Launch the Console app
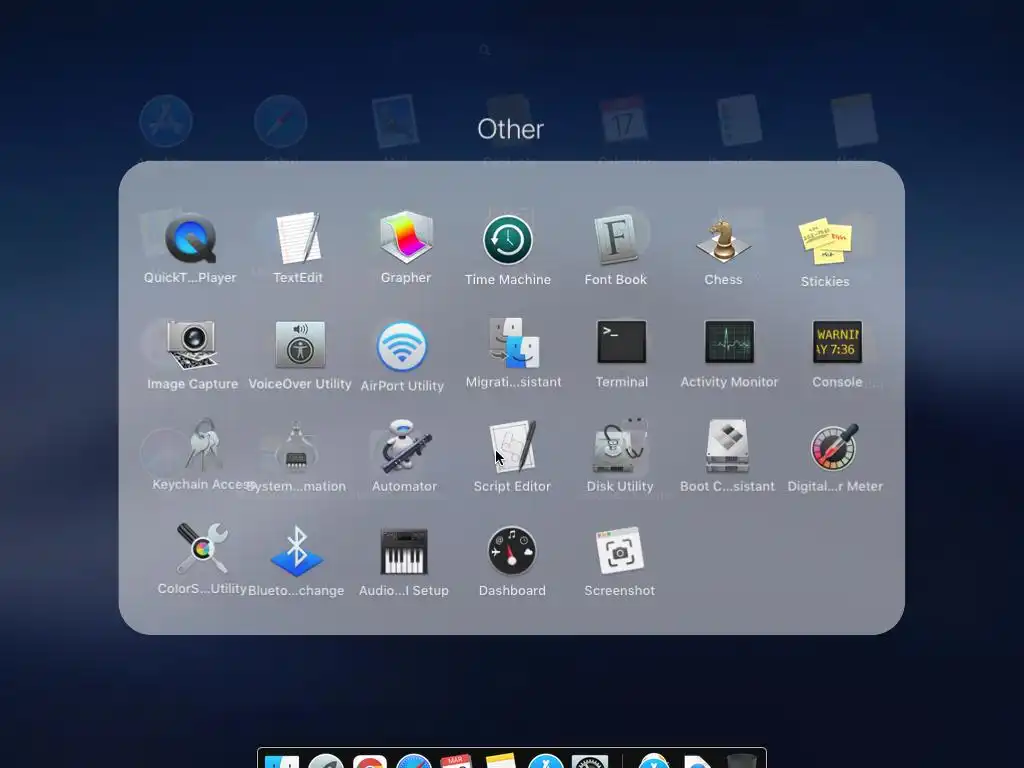 coord(837,342)
